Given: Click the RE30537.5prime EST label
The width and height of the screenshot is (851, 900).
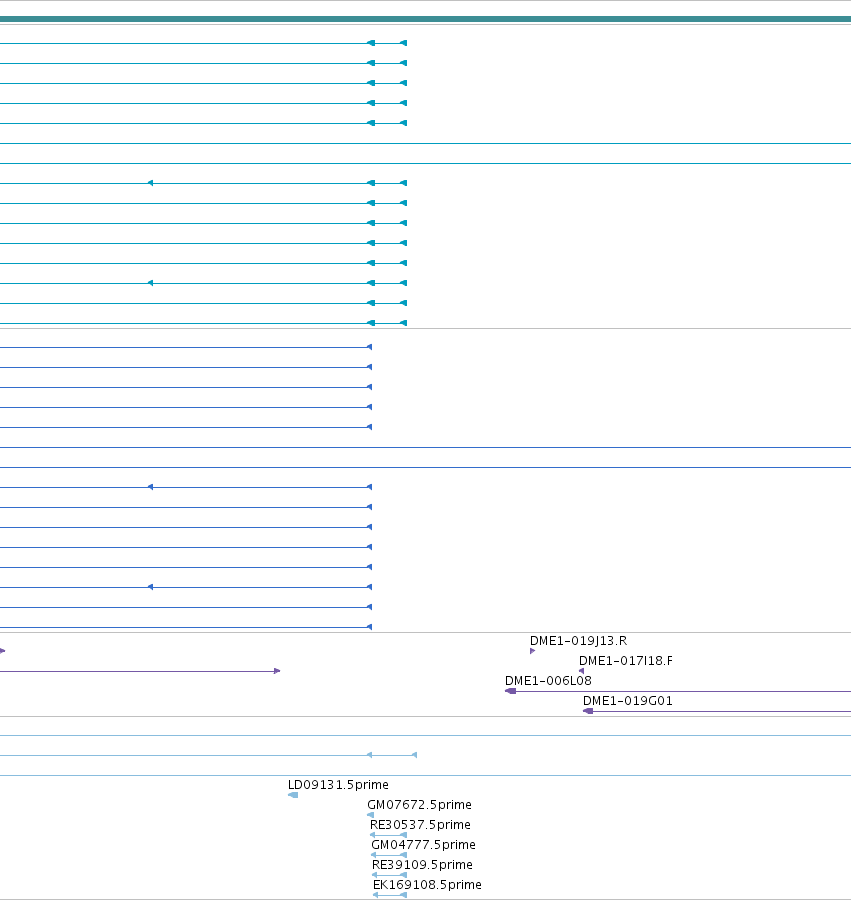Looking at the screenshot, I should pos(420,825).
